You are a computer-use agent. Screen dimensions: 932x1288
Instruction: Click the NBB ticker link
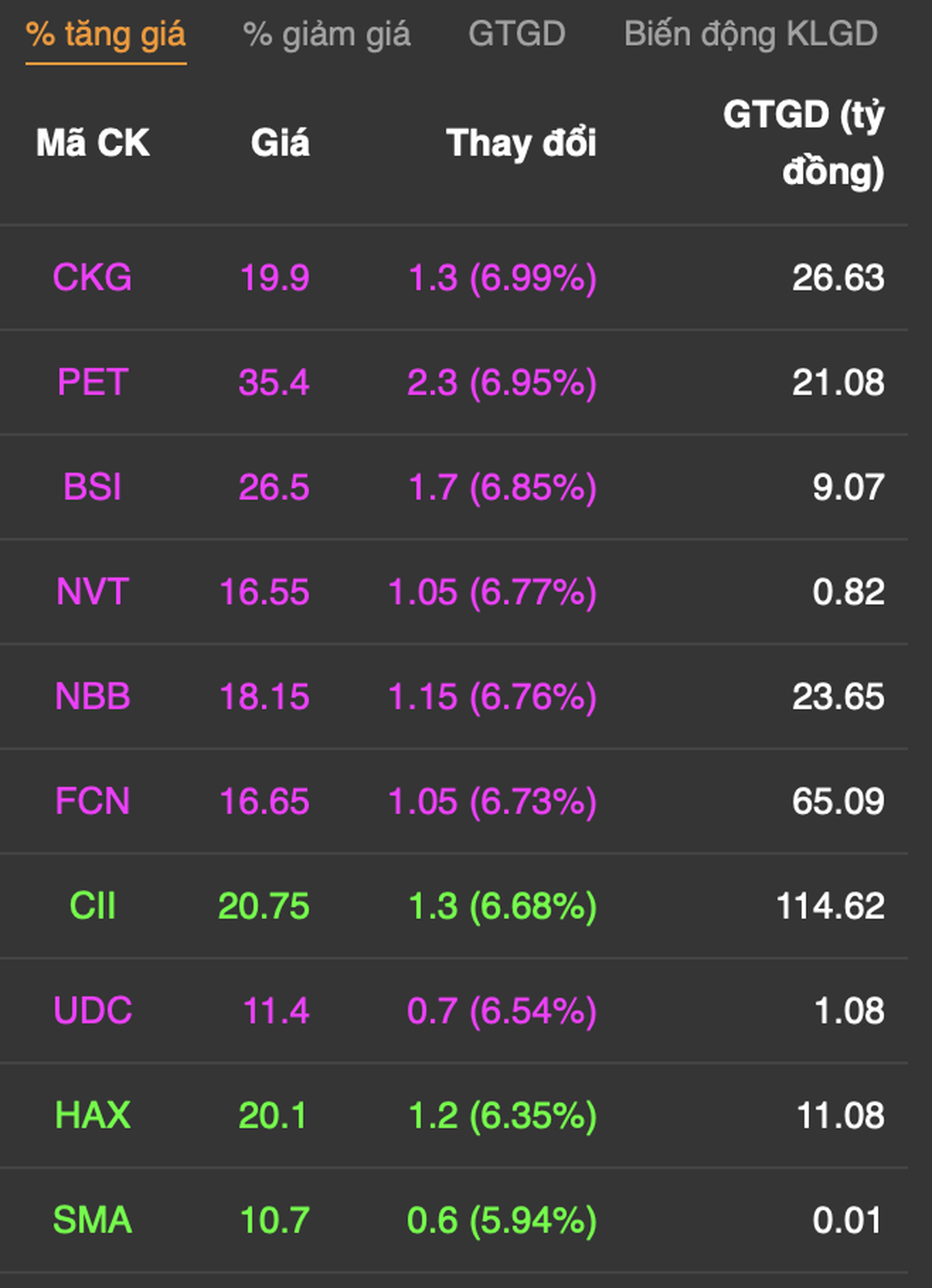click(93, 697)
